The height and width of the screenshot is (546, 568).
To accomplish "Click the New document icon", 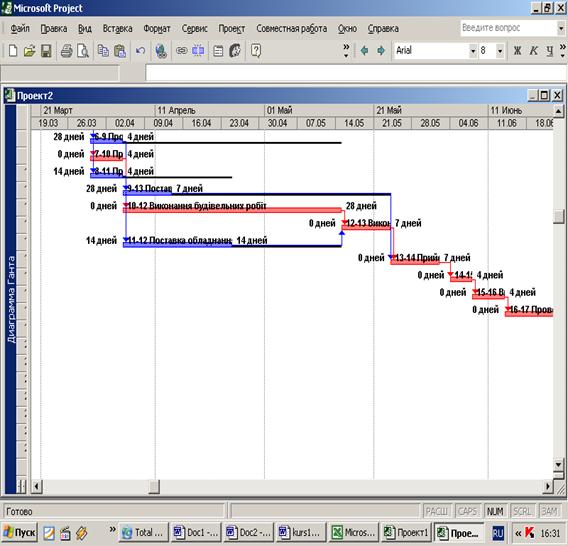I will click(x=13, y=51).
